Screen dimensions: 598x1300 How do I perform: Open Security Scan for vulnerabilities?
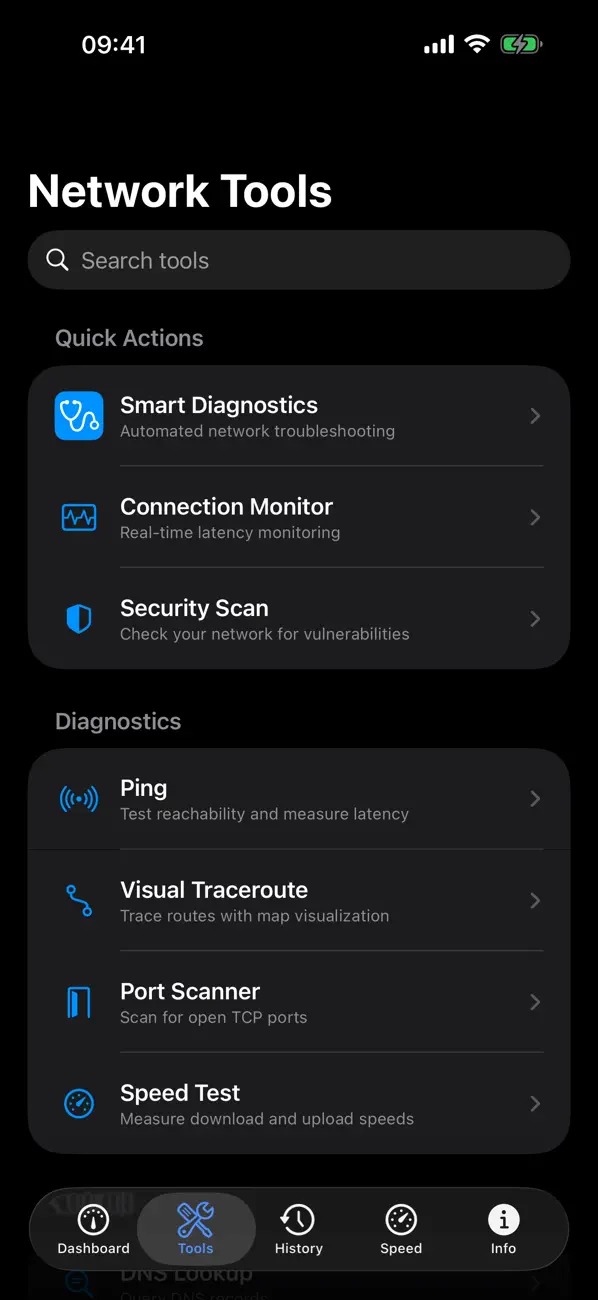[299, 618]
